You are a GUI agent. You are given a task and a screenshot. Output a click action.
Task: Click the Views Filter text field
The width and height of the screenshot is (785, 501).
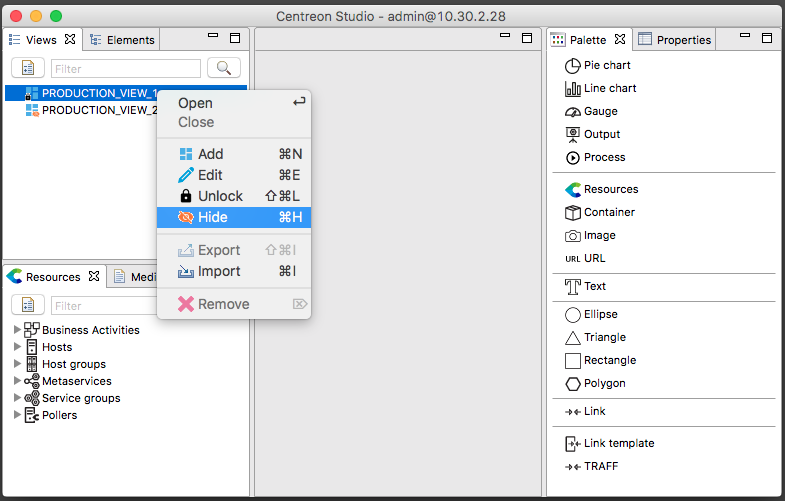coord(126,69)
